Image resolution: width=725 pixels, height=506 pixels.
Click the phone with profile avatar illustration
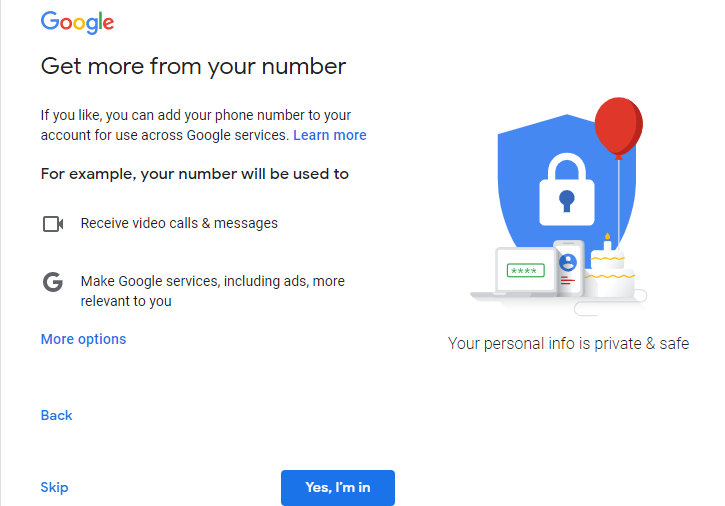coord(569,268)
